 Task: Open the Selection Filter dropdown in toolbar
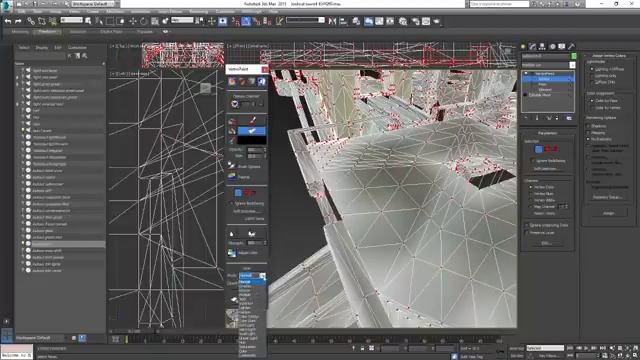pos(71,20)
